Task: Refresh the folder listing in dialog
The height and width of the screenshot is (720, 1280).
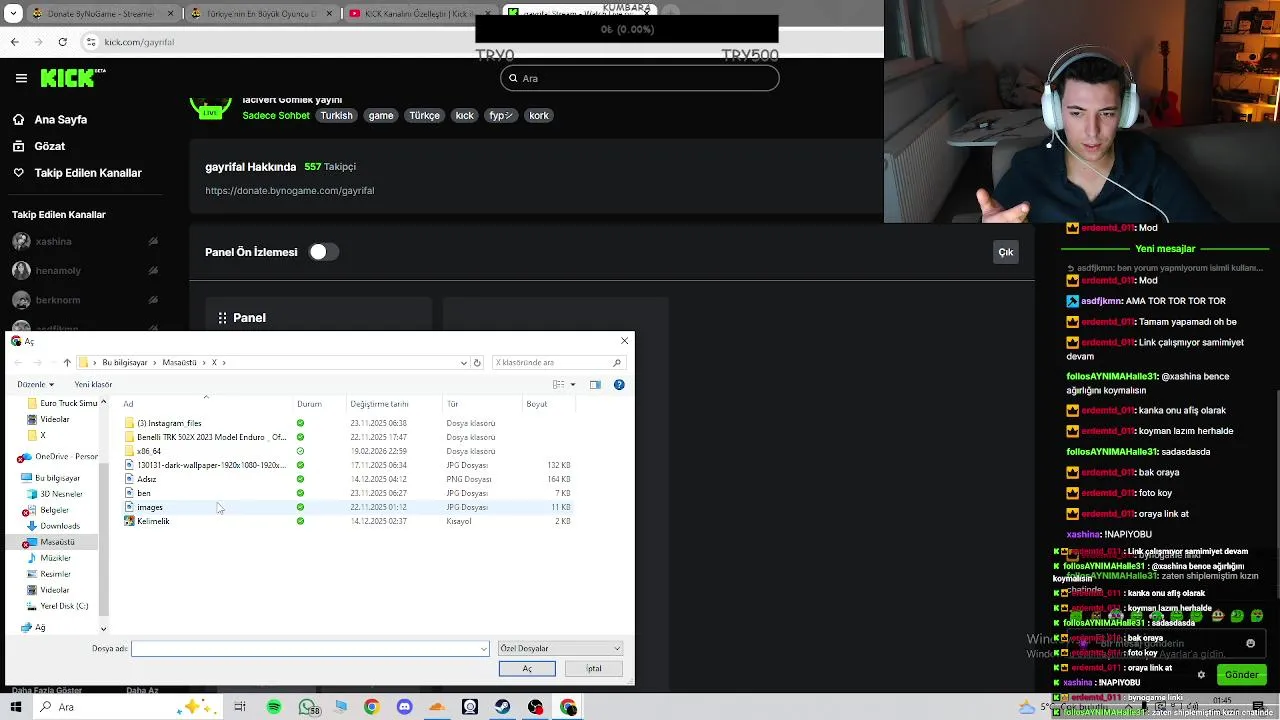Action: point(477,362)
